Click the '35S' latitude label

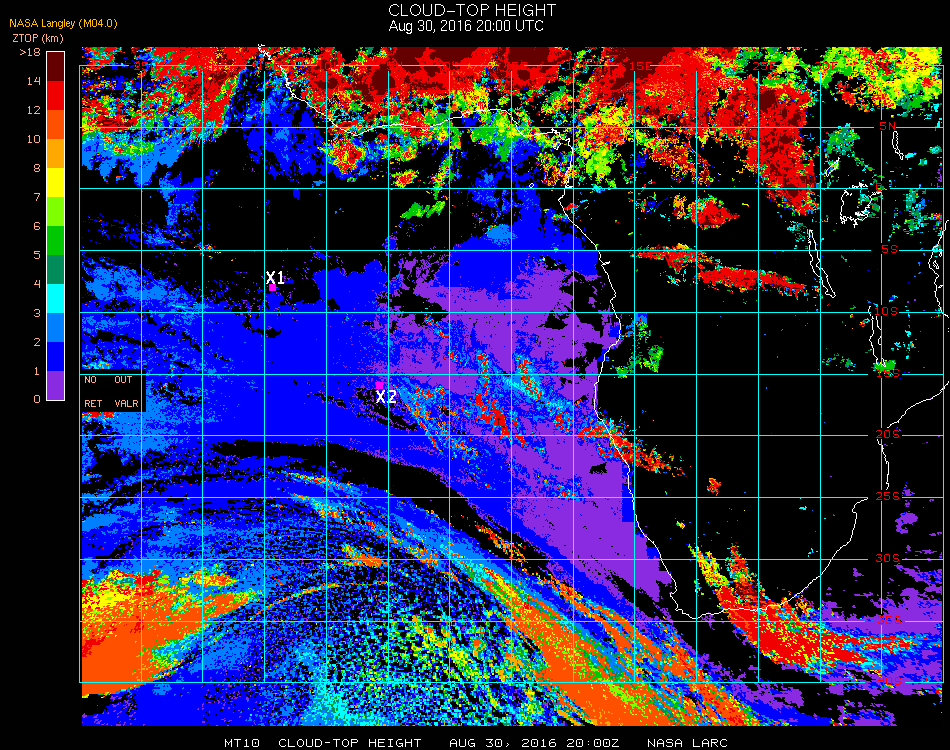889,620
